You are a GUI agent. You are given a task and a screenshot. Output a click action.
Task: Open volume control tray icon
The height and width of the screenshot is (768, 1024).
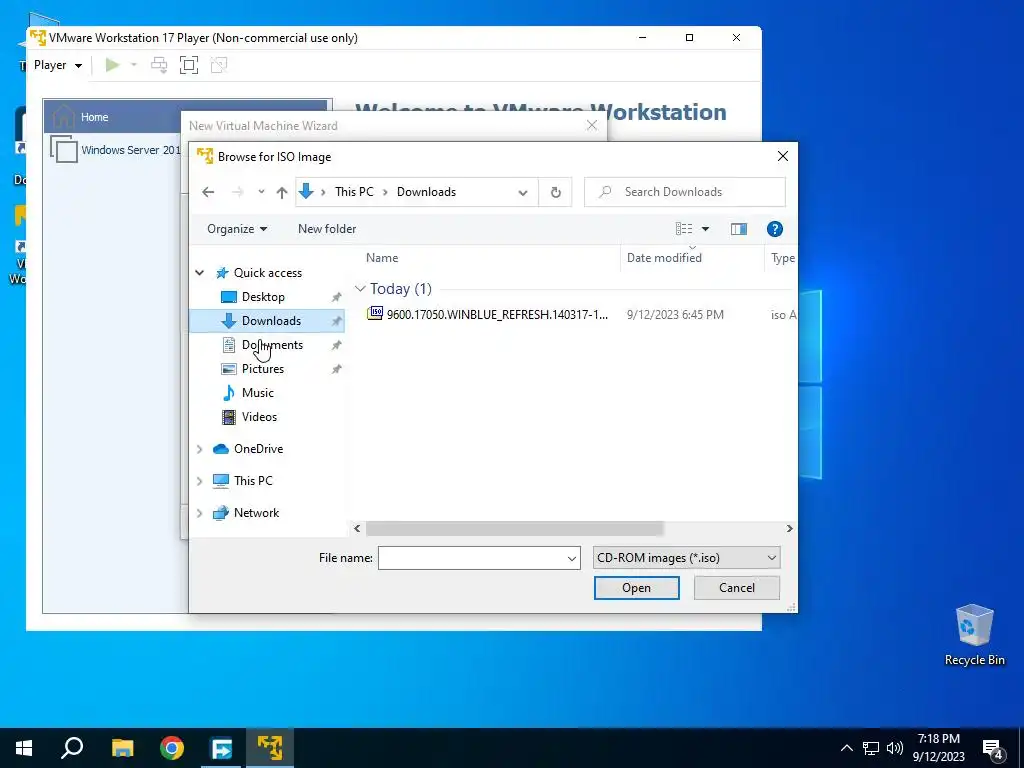895,748
